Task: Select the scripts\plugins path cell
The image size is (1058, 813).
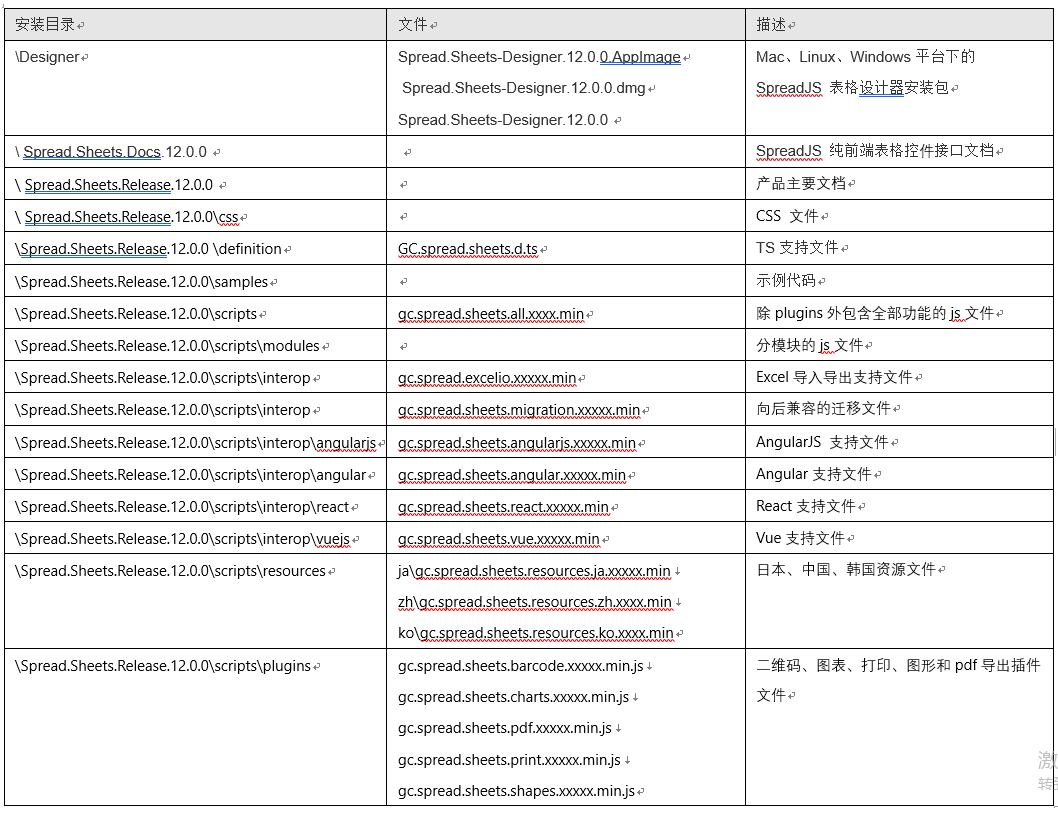Action: [195, 727]
